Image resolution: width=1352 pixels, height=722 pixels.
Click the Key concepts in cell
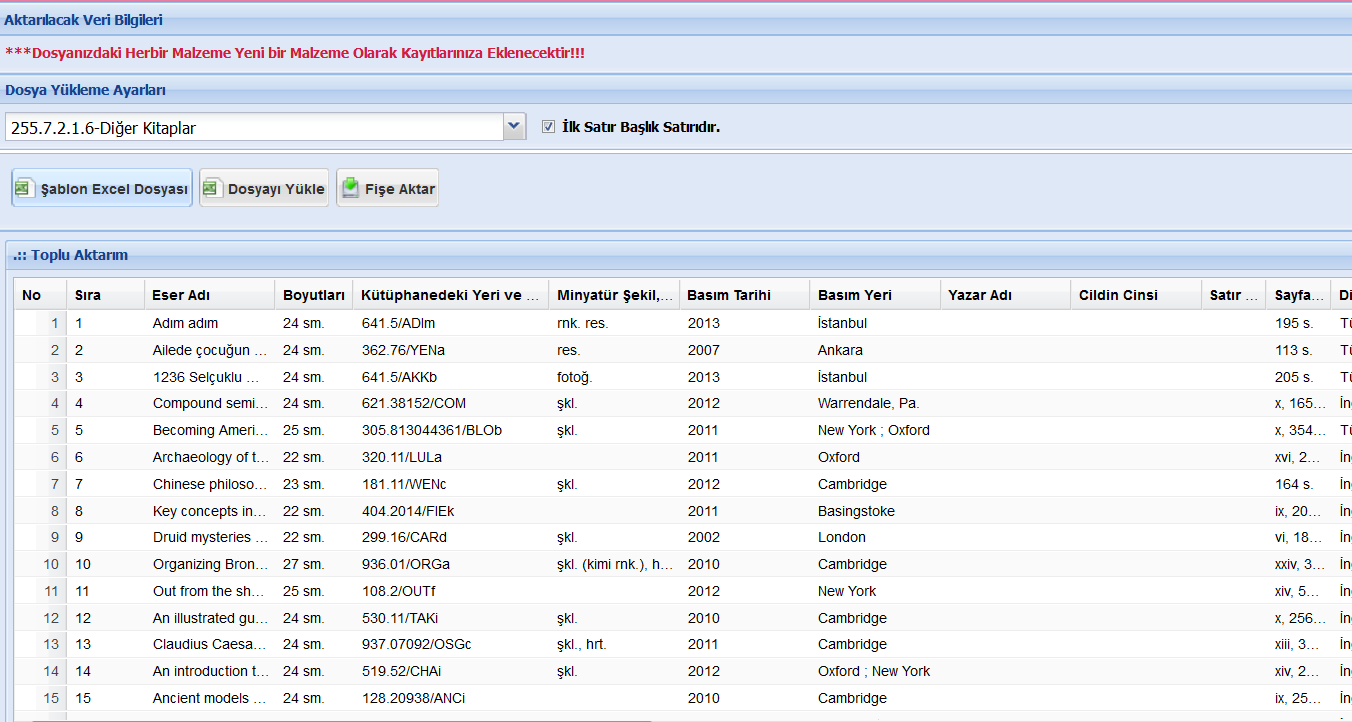pos(210,511)
